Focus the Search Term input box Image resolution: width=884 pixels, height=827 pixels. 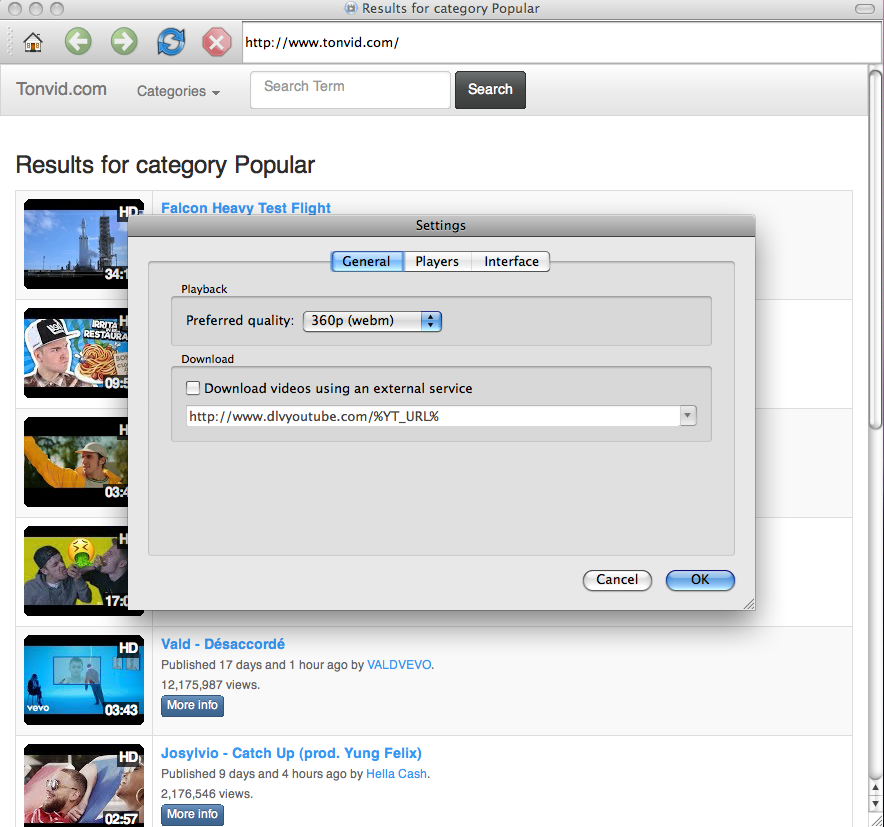pyautogui.click(x=350, y=90)
